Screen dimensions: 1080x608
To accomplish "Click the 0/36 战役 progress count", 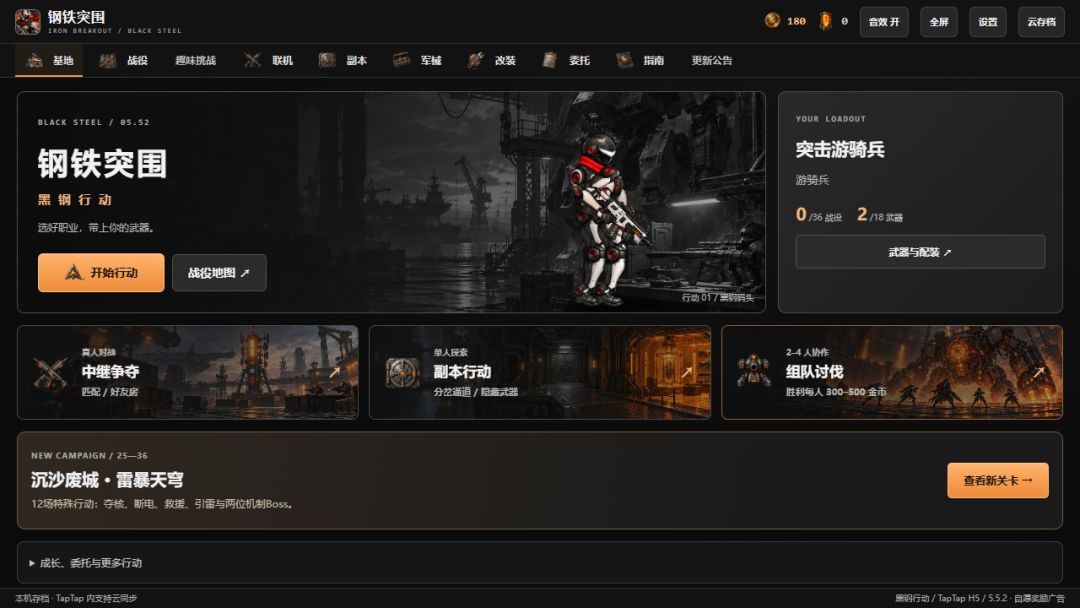I will point(819,215).
